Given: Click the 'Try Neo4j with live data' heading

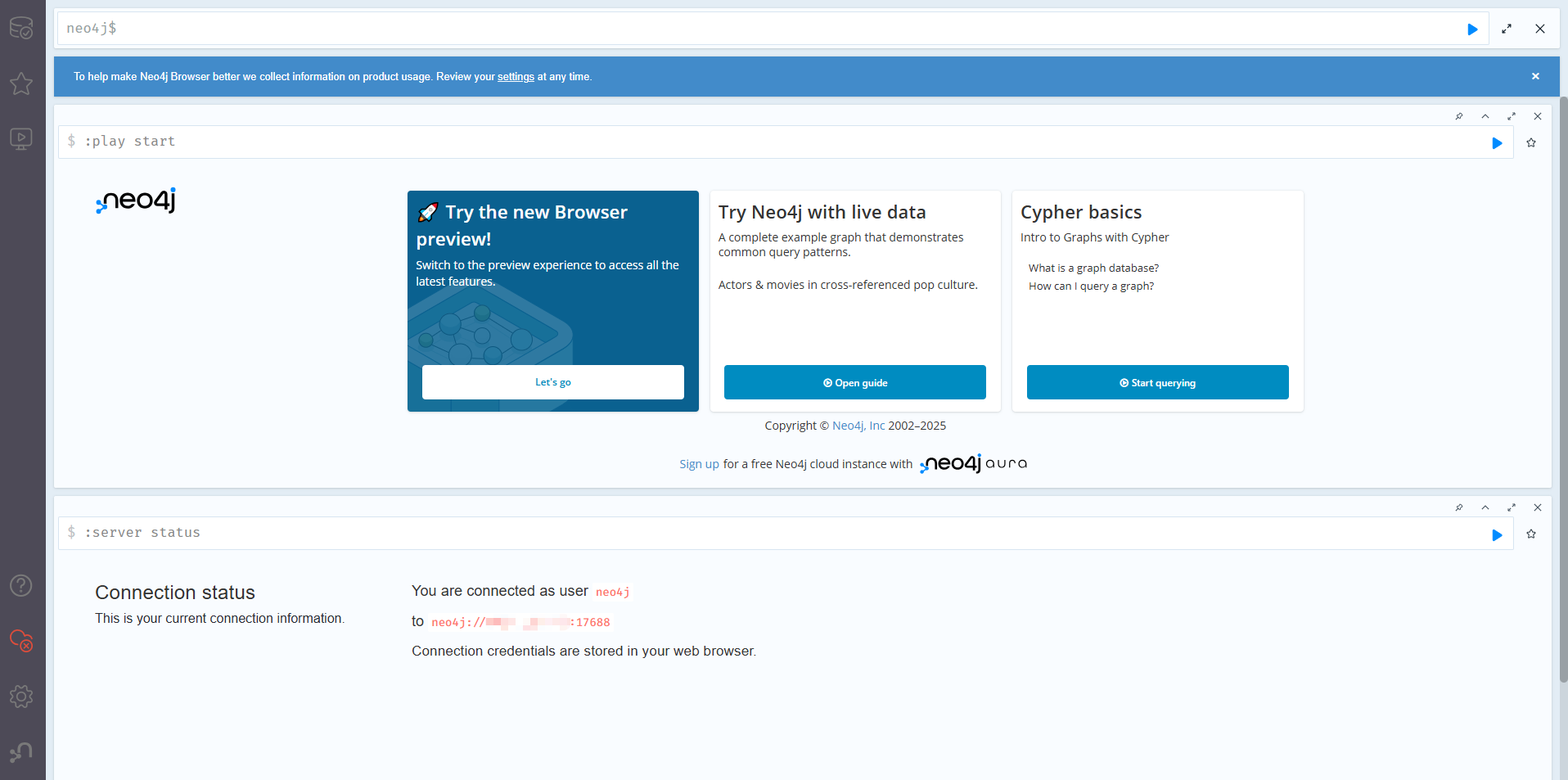Looking at the screenshot, I should tap(822, 212).
